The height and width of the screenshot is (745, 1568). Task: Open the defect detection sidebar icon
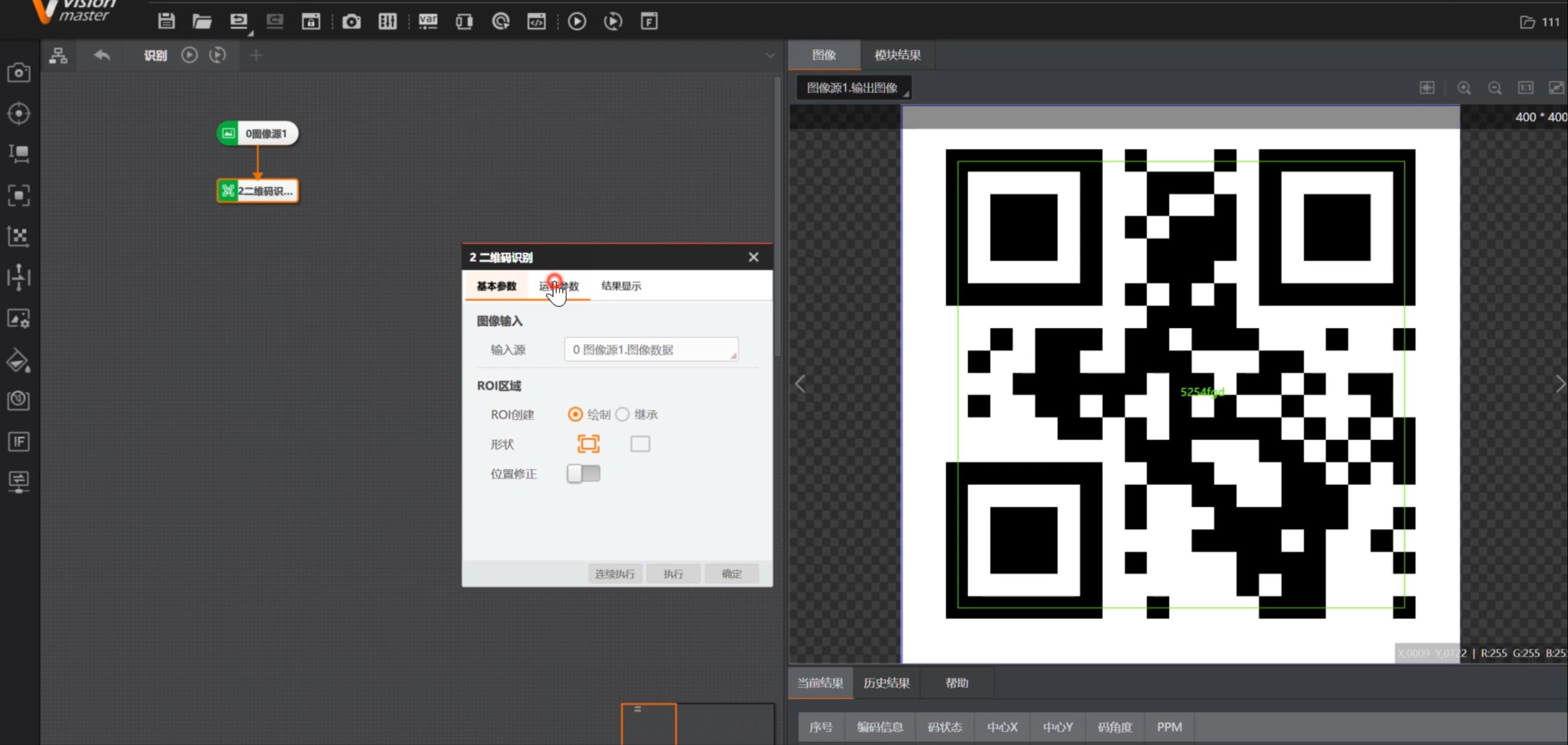(19, 400)
